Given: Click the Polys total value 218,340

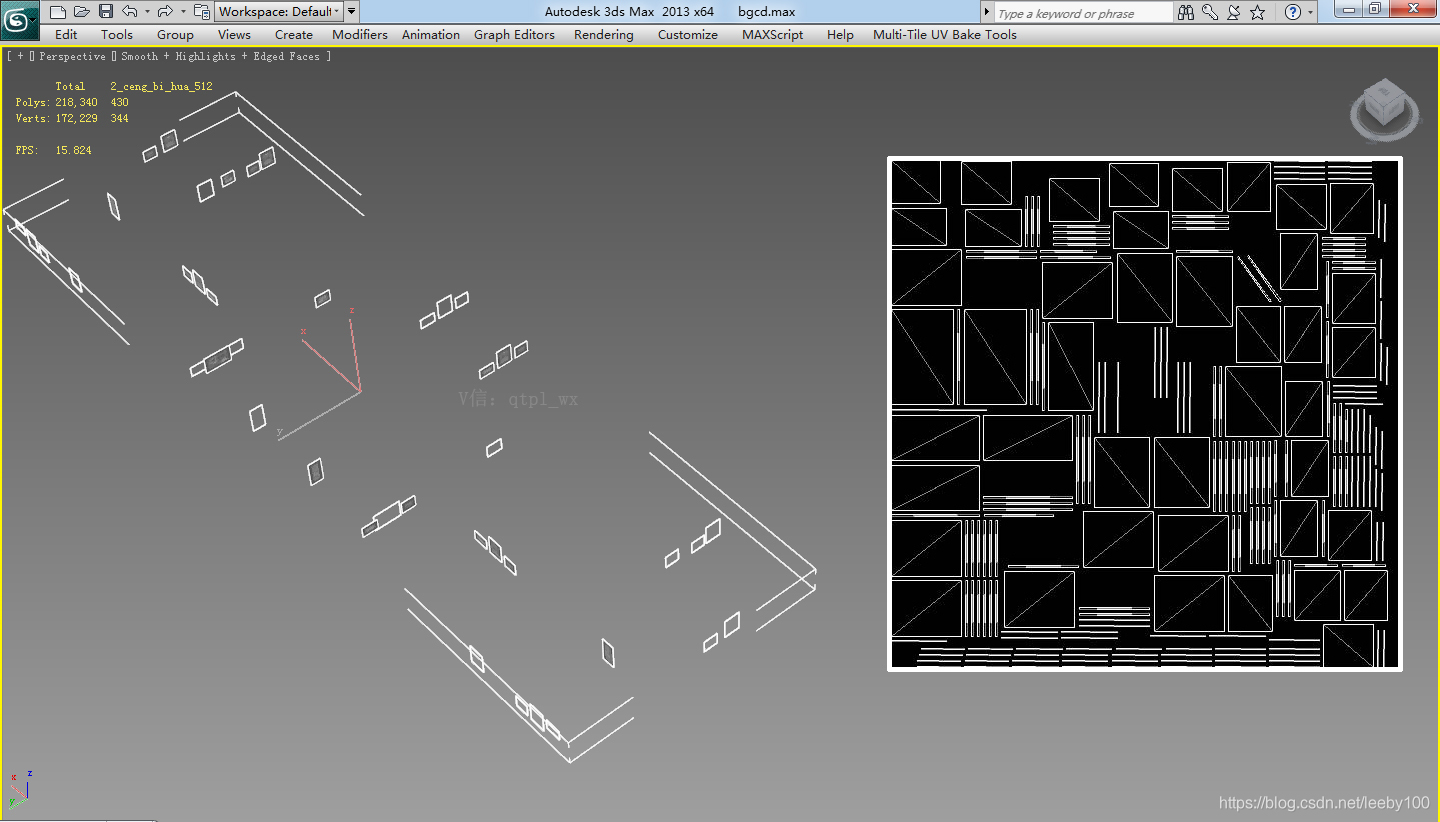Looking at the screenshot, I should coord(76,103).
